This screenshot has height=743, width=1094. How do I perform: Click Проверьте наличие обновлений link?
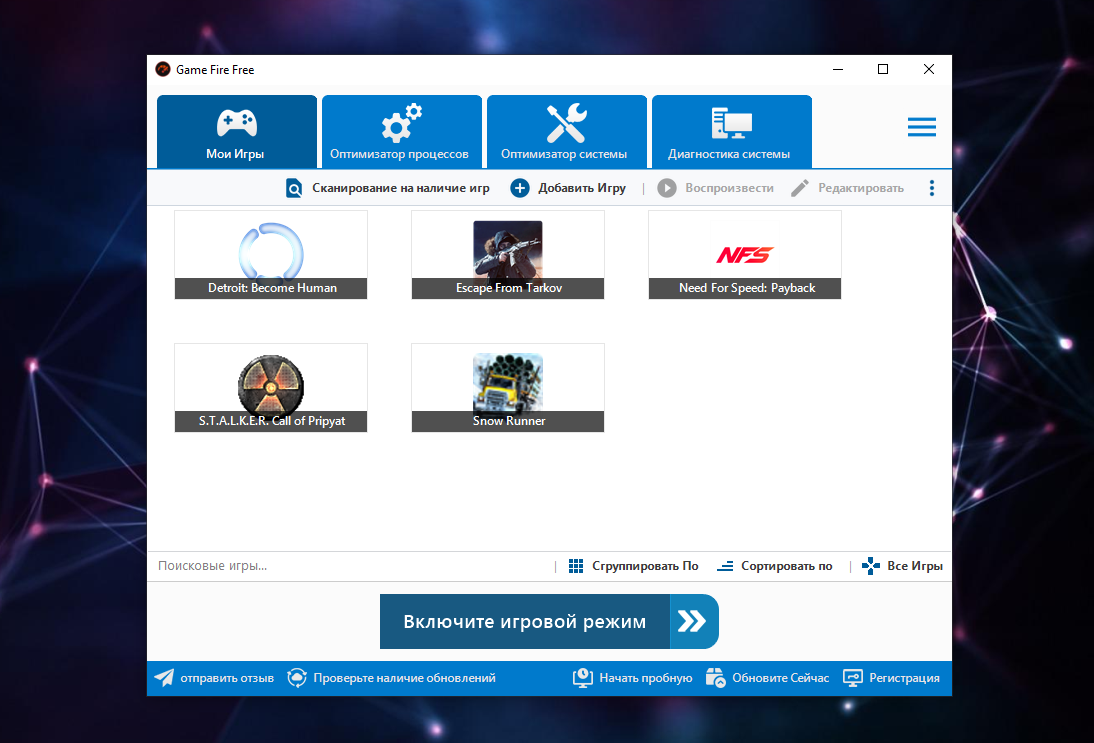click(404, 678)
